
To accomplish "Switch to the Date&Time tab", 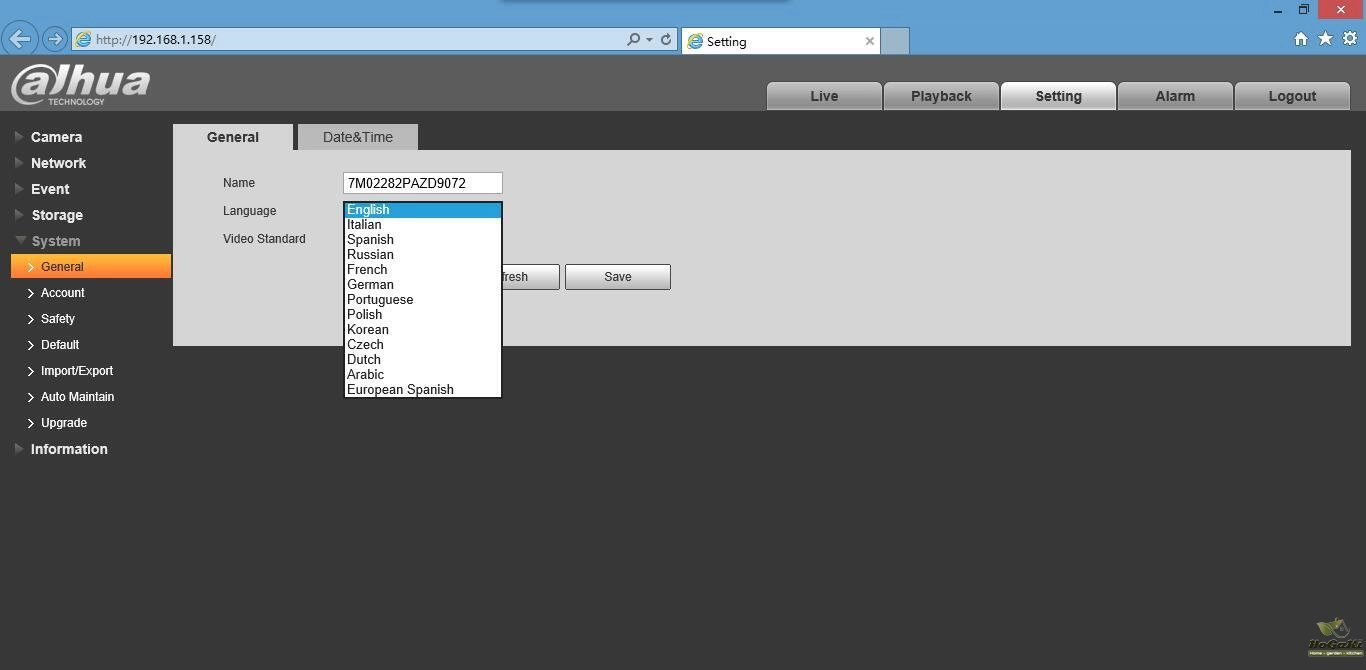I will [357, 137].
